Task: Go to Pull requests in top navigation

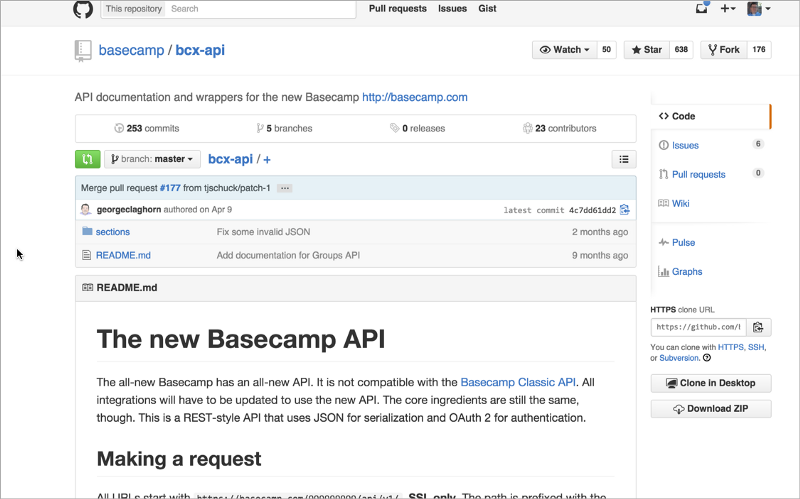Action: (397, 9)
